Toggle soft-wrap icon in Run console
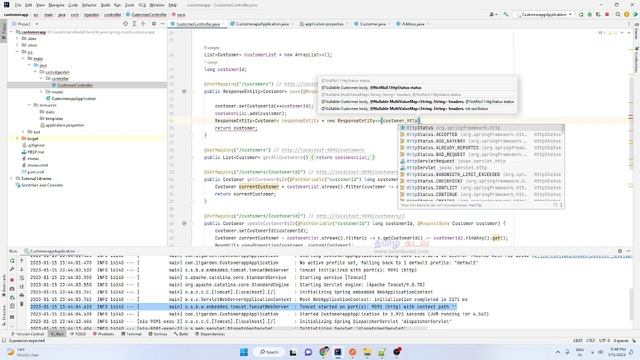 point(22,278)
